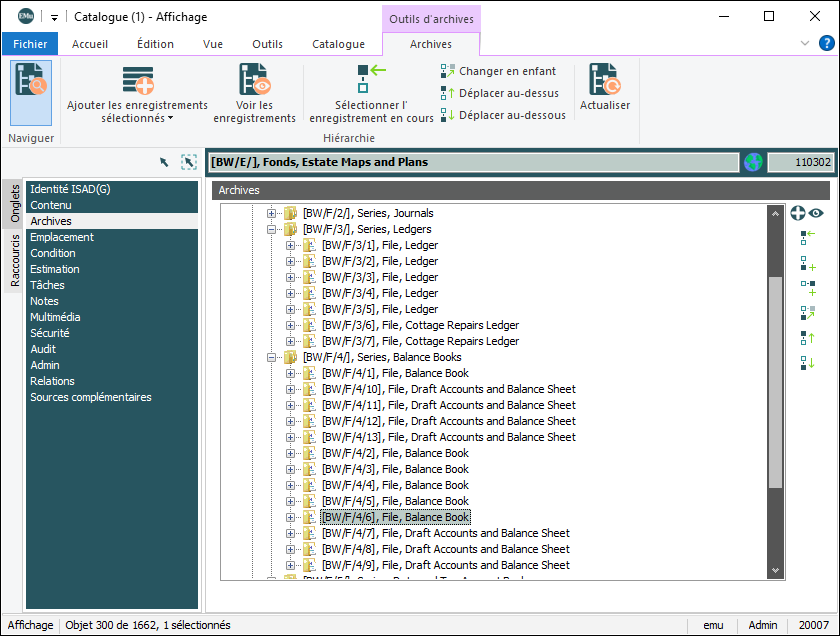Screen dimensions: 840x636
Task: Expand the [BW/F/2/] Series Journals branch
Action: tap(271, 213)
